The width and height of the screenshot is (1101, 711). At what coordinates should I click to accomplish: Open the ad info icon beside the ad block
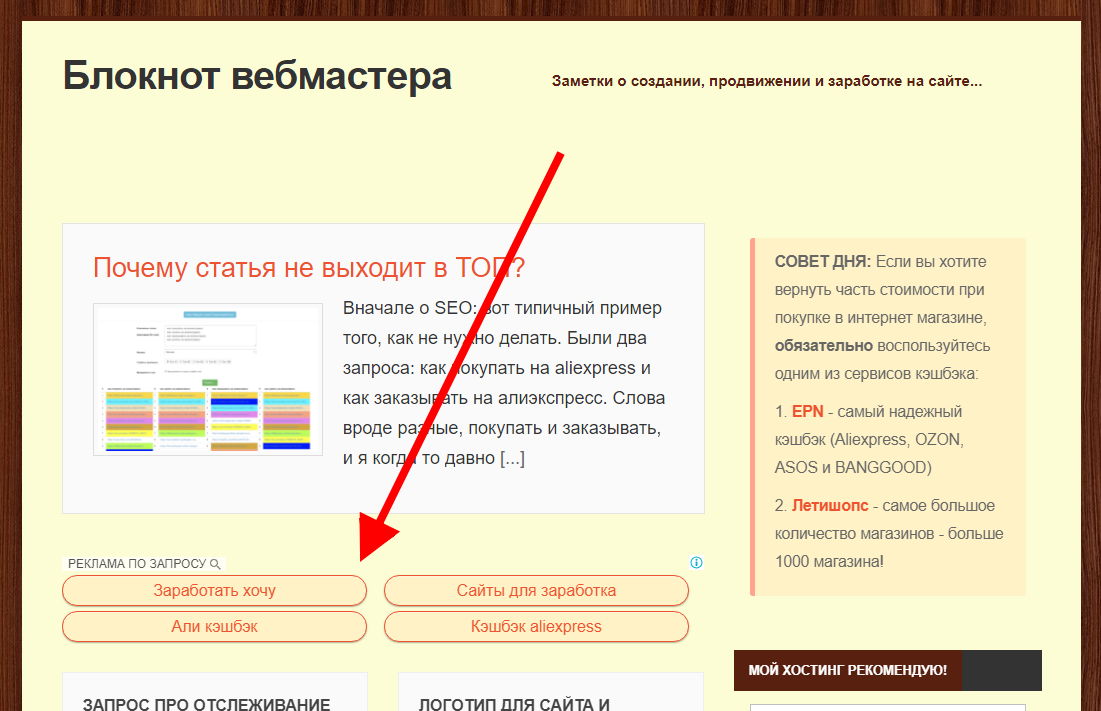pos(696,562)
